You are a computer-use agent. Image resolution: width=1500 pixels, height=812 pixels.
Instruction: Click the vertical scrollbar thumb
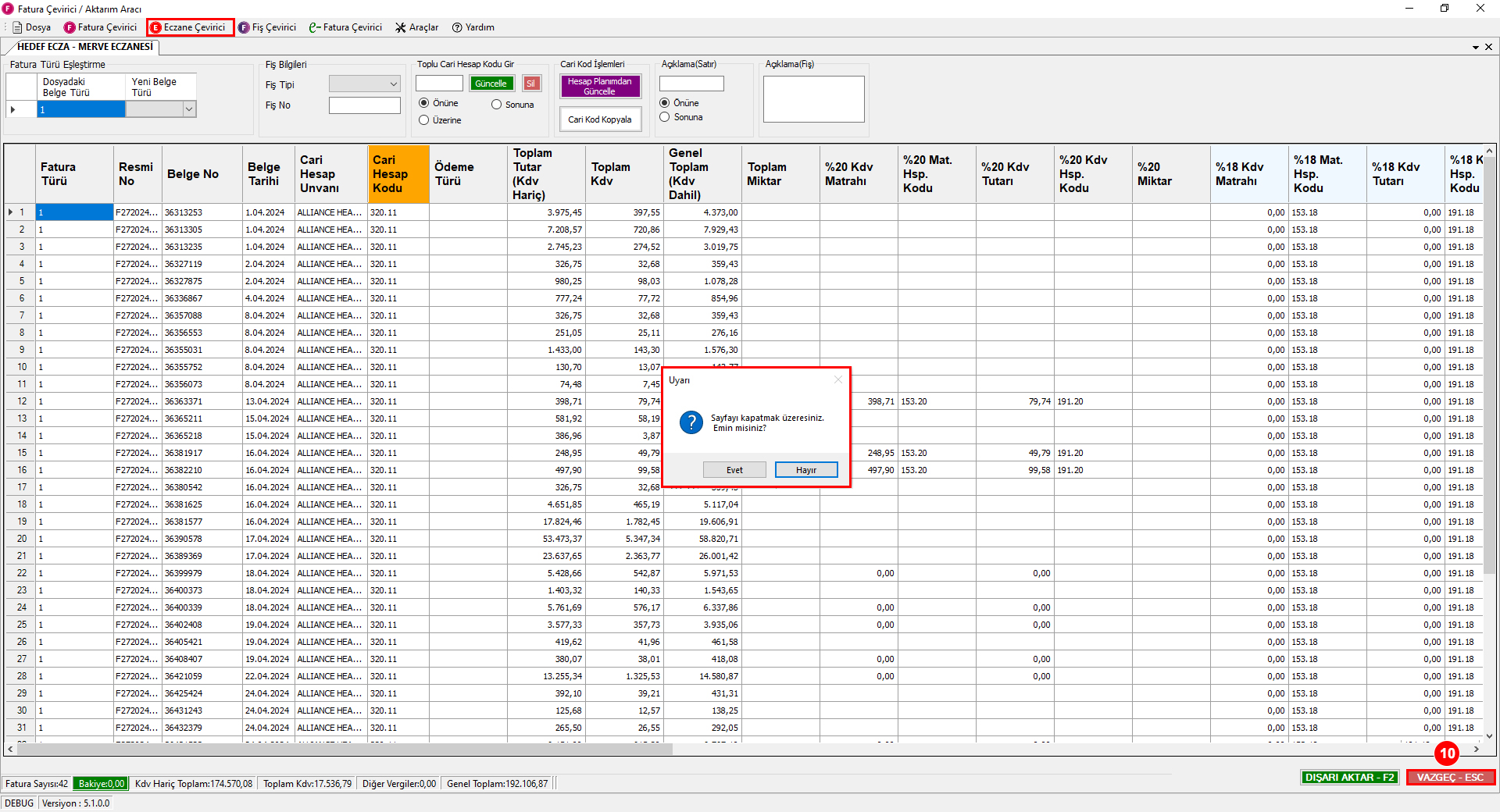click(x=1489, y=367)
